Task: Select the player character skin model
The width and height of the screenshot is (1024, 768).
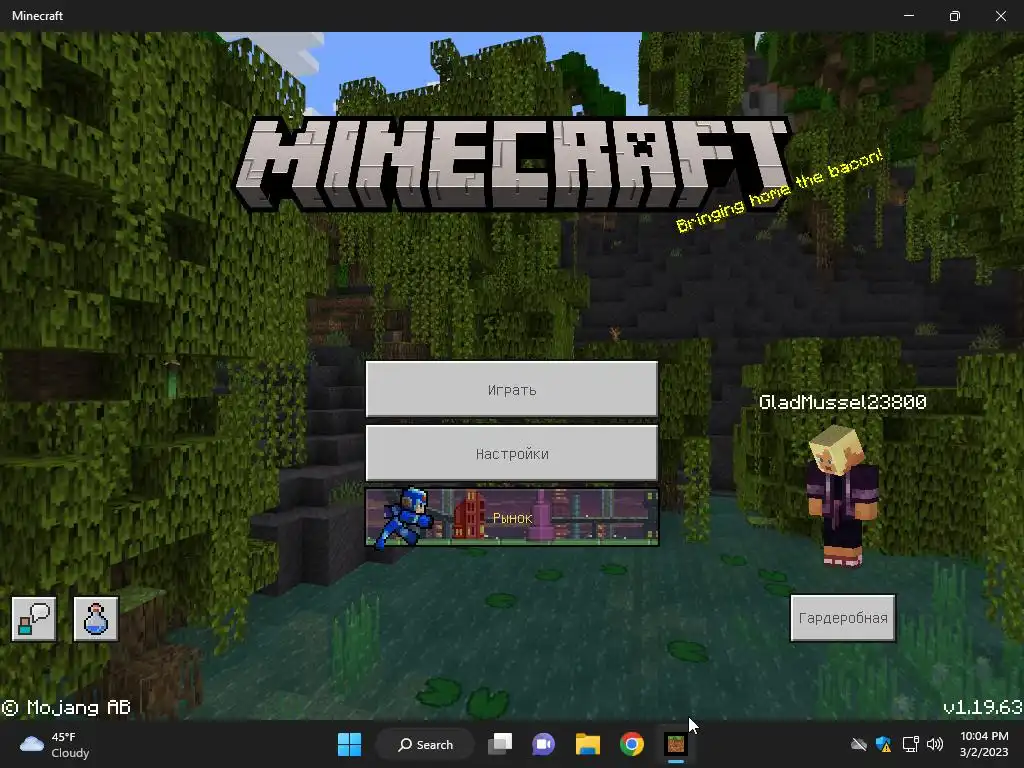Action: click(842, 495)
